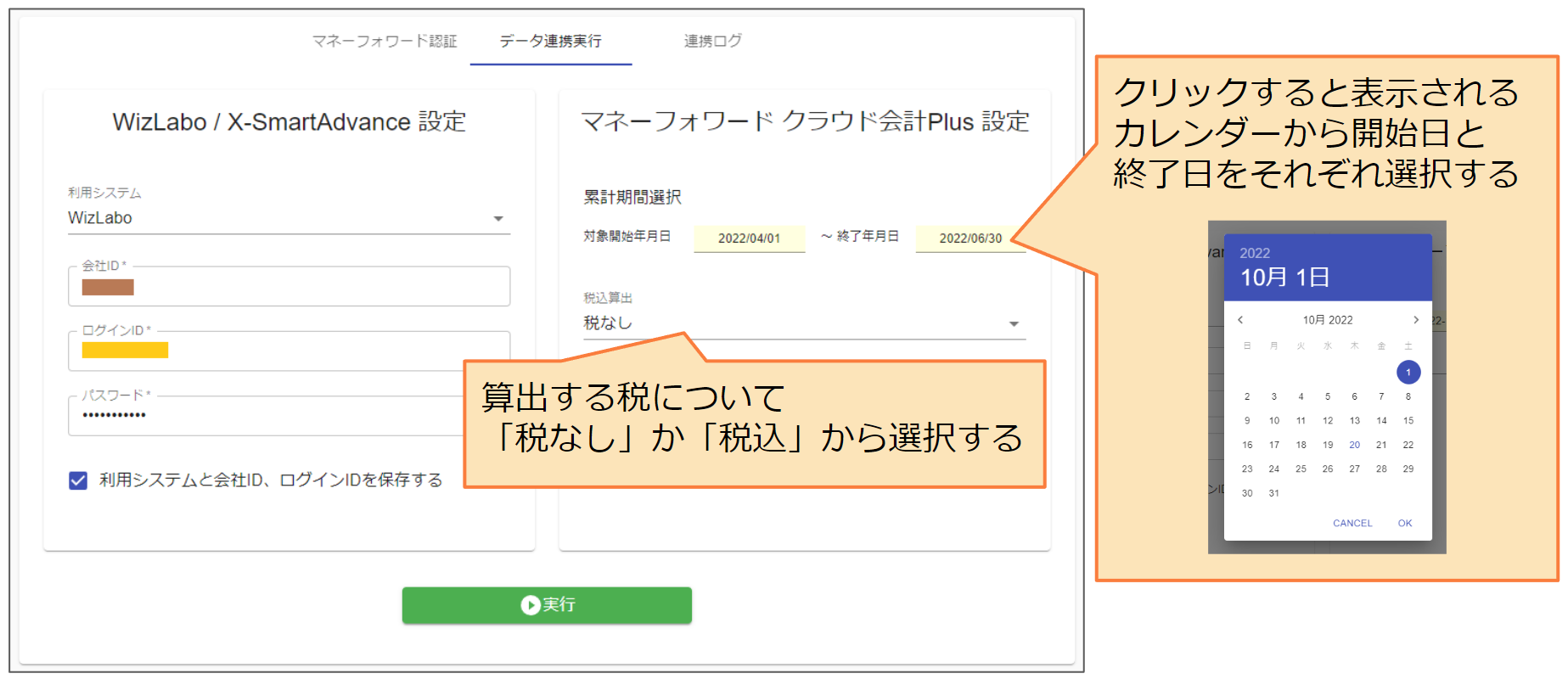Open the 連携ログ tab
The image size is (1568, 679).
(713, 41)
